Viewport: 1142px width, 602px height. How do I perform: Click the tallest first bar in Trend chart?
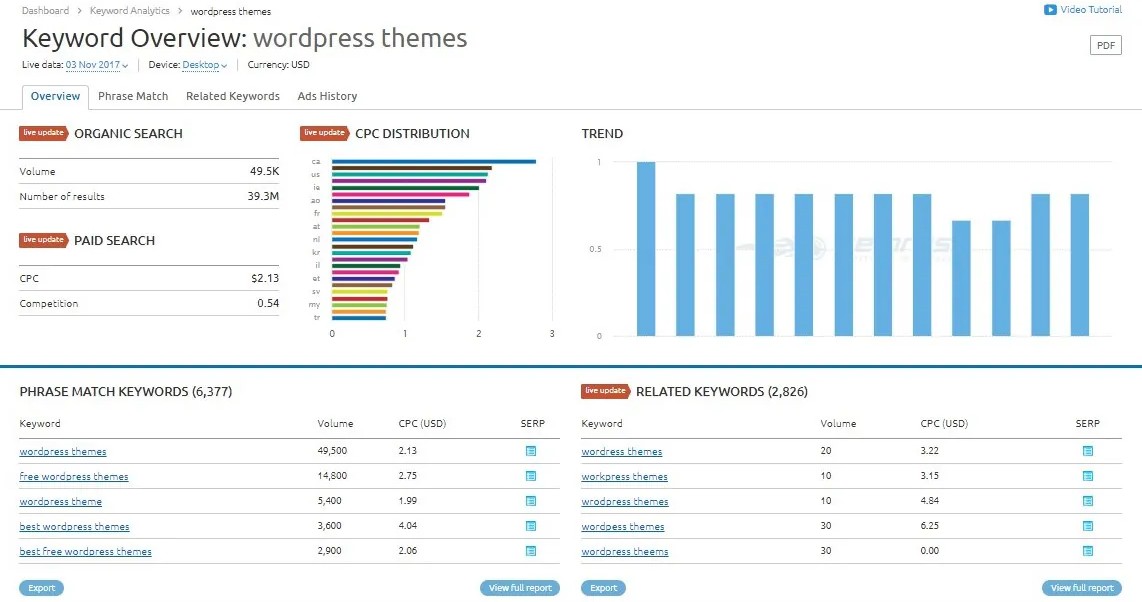point(646,249)
